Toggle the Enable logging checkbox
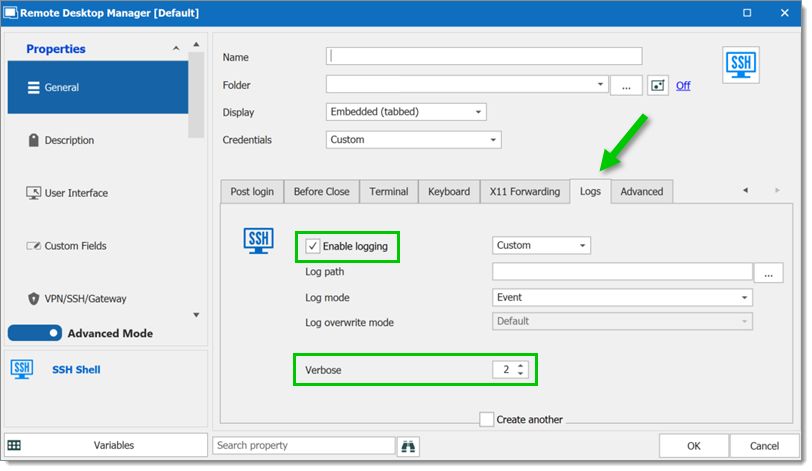The height and width of the screenshot is (471, 812). (312, 246)
